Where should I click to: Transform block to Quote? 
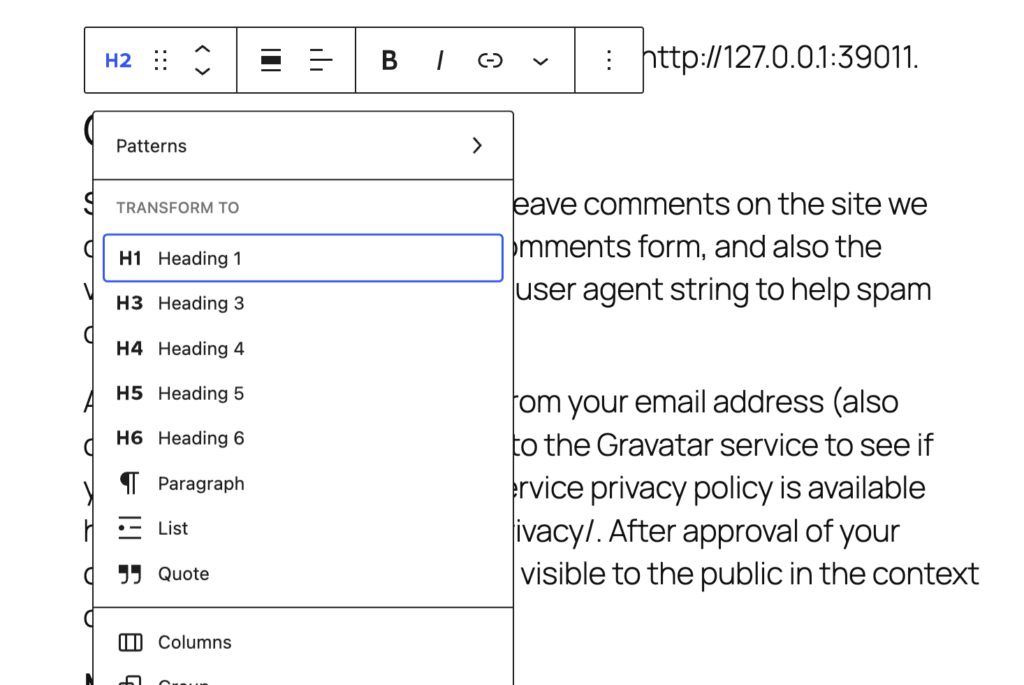point(303,573)
